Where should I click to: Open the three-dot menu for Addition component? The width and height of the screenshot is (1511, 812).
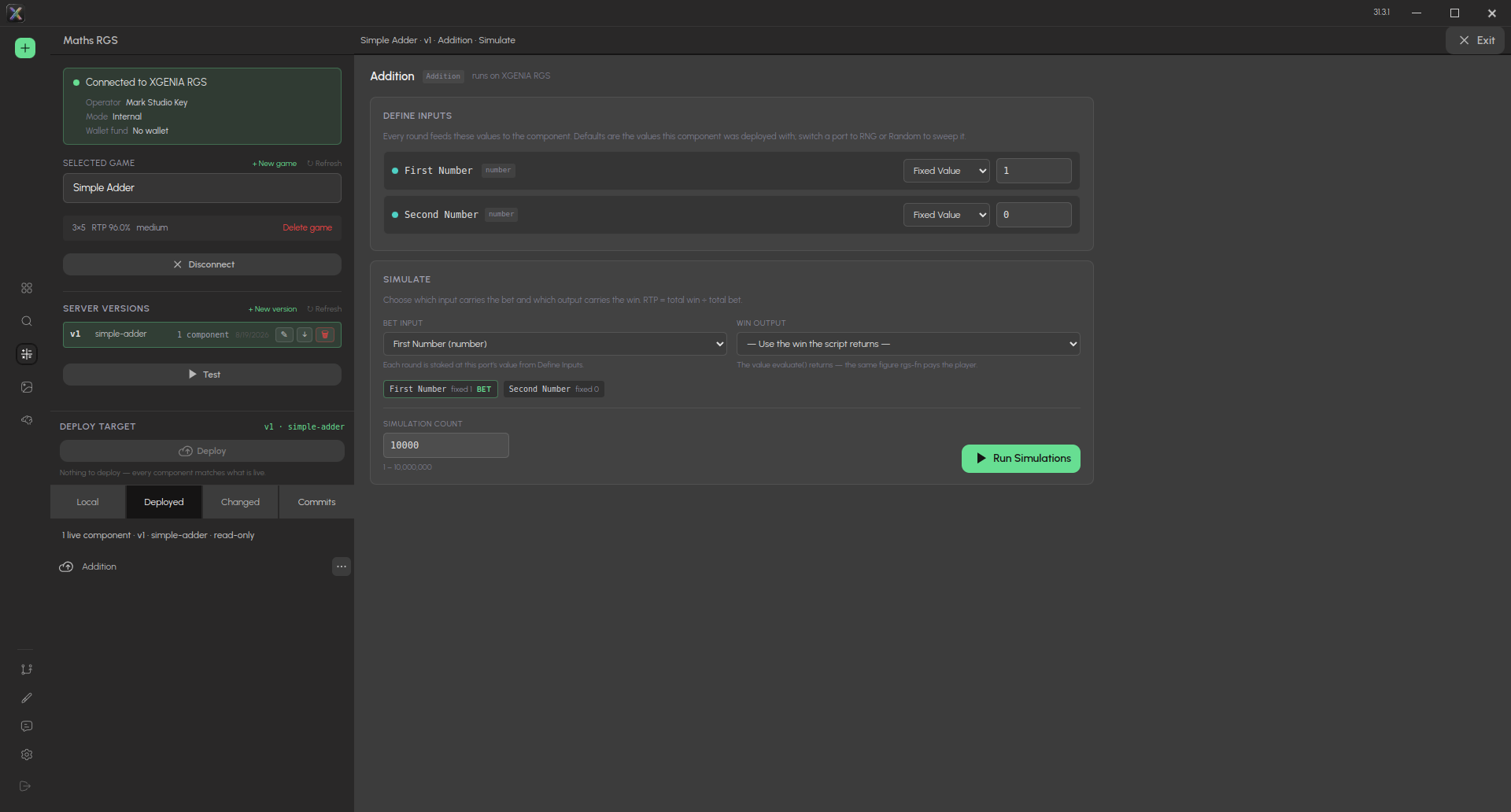coord(342,567)
